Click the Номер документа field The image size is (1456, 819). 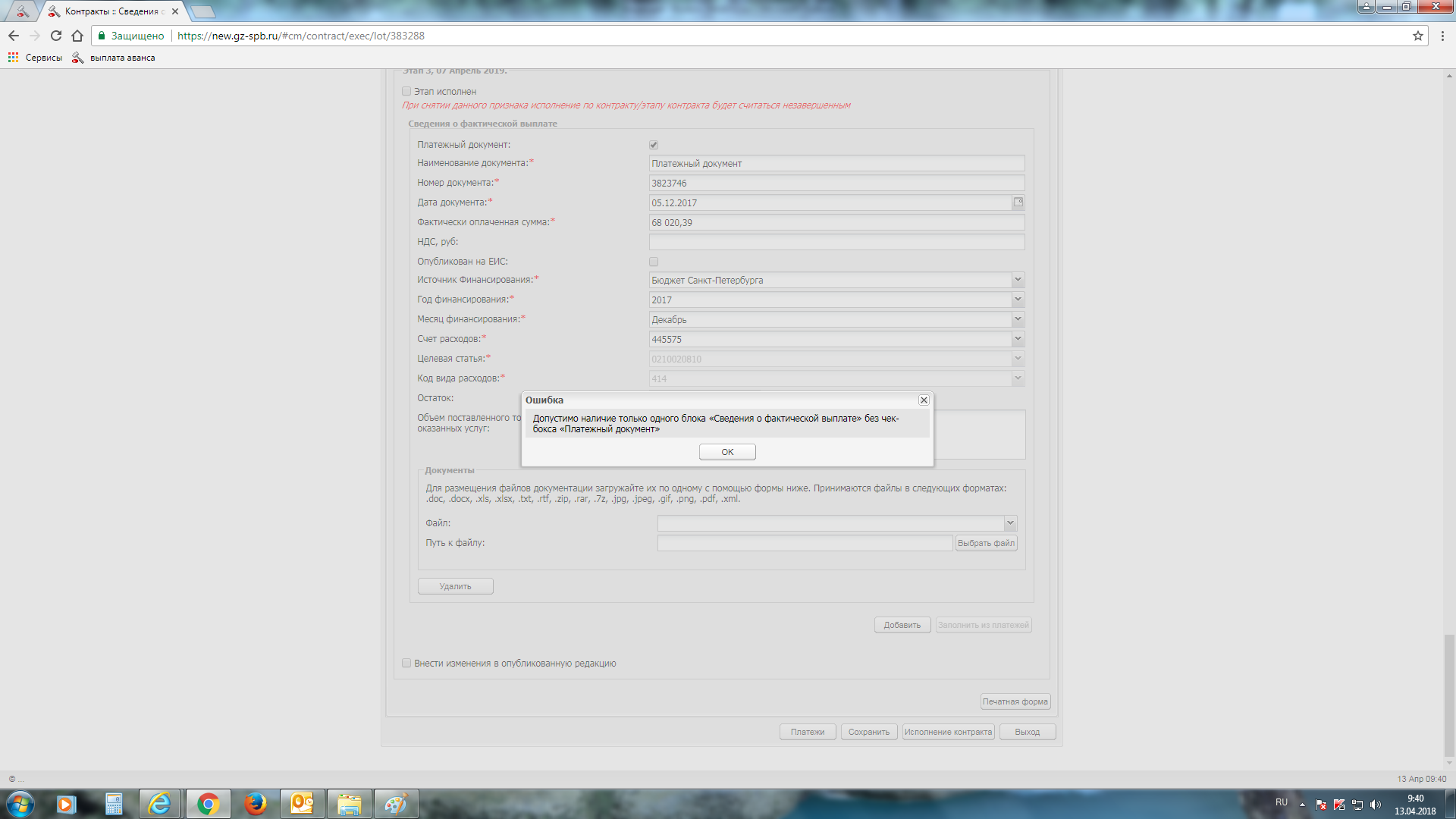(836, 184)
